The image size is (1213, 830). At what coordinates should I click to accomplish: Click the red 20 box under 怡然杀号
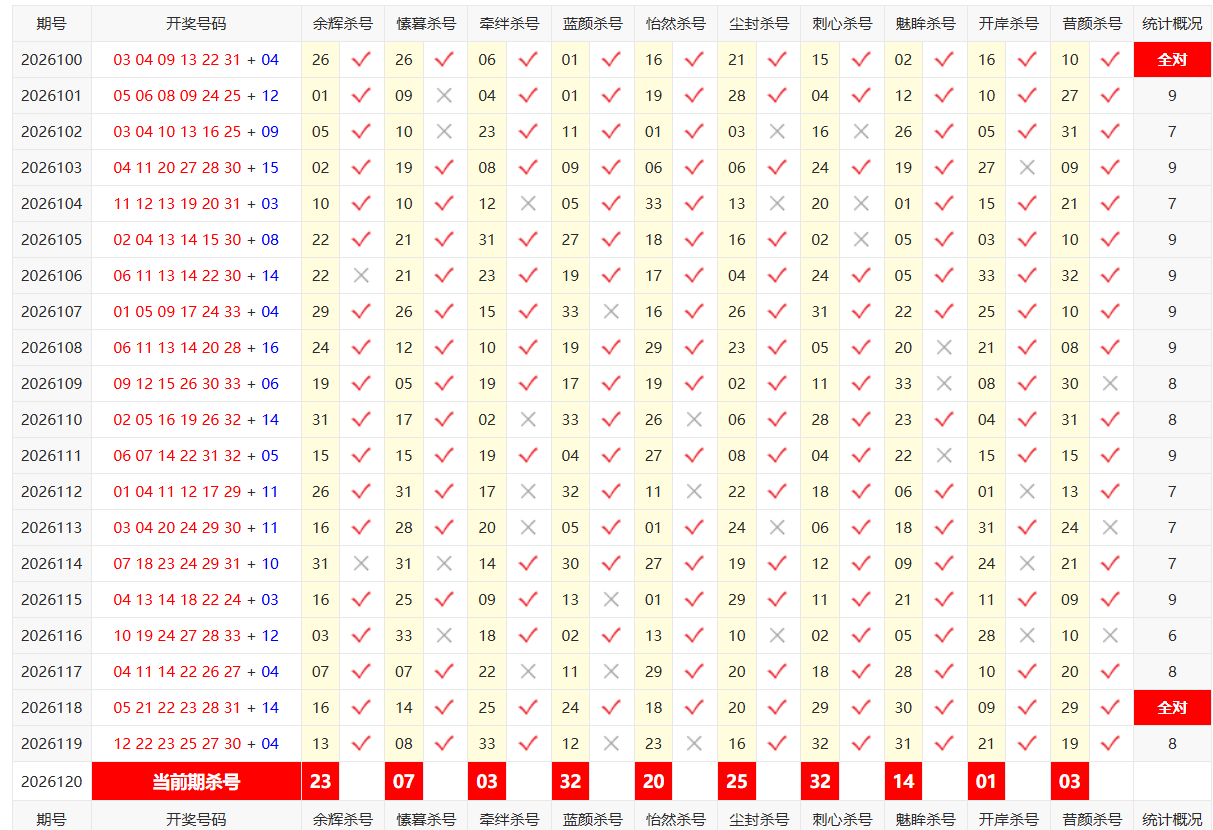click(654, 782)
